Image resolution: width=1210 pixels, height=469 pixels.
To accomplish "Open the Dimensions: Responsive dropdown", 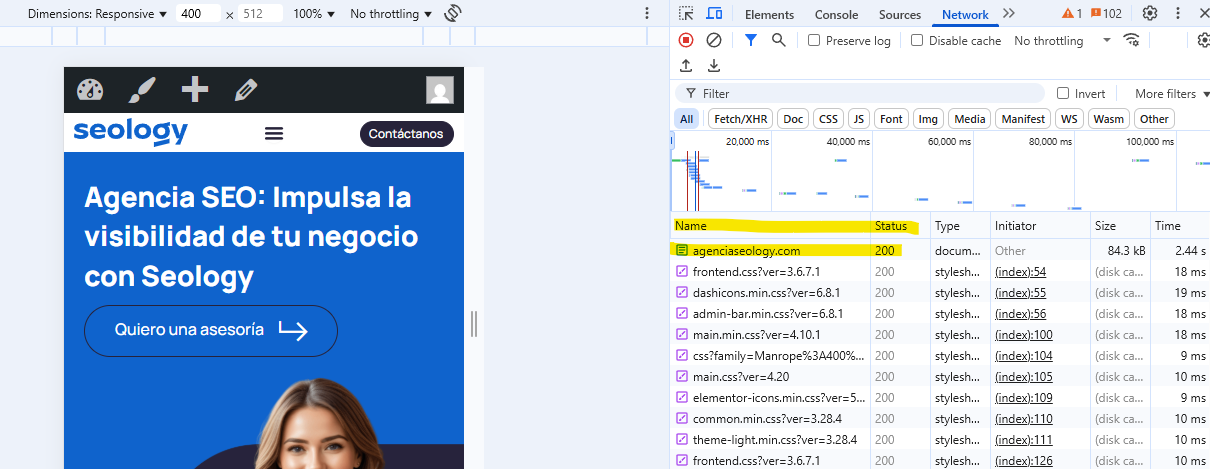I will coord(98,14).
